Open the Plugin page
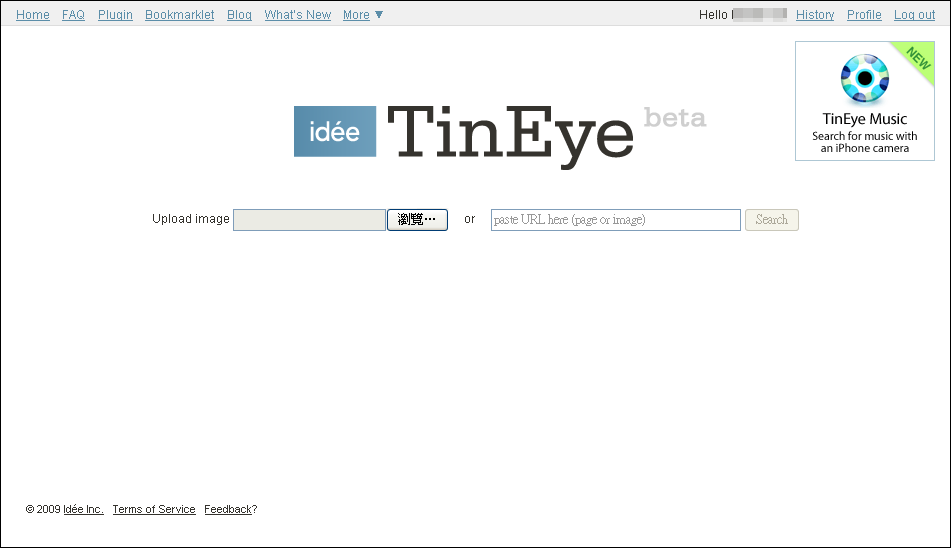The image size is (951, 548). click(115, 15)
